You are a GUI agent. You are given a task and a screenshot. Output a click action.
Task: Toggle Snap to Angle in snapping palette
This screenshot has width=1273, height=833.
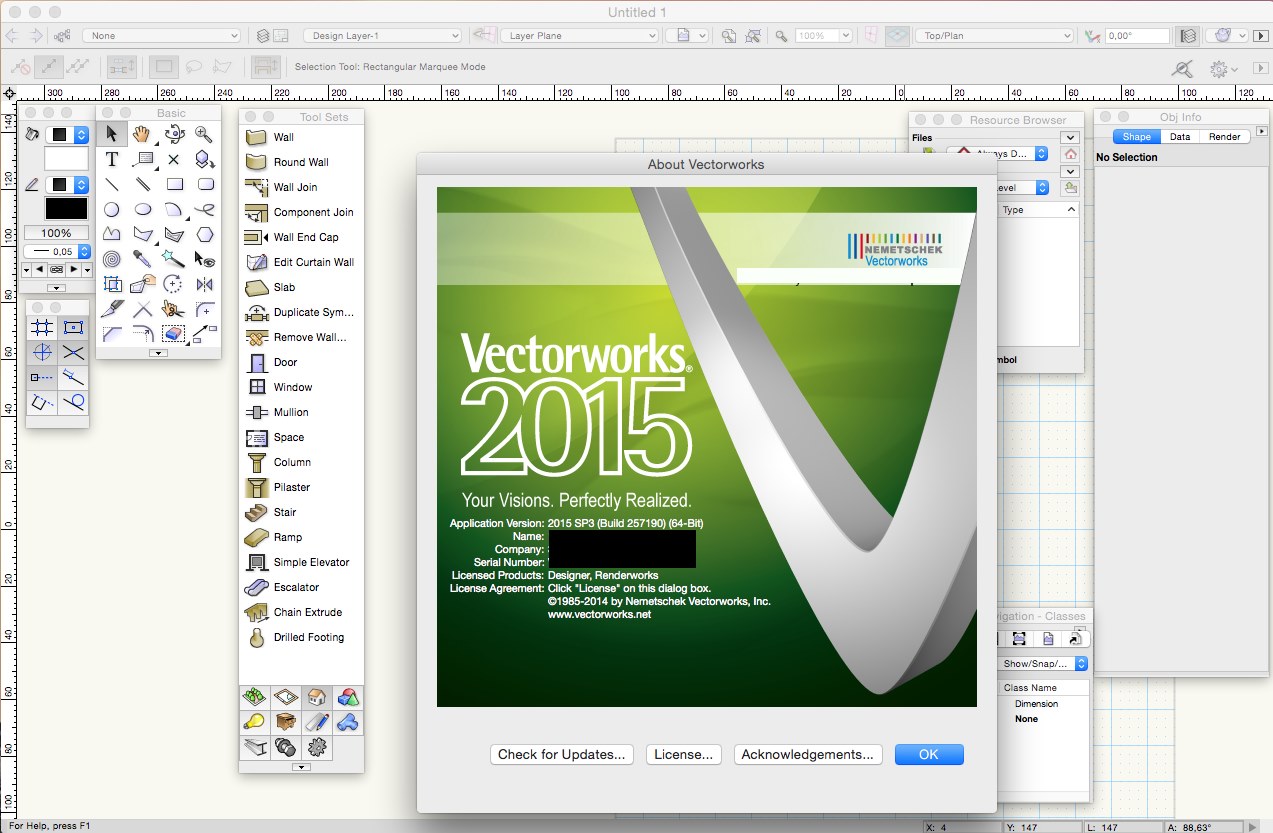pos(42,352)
